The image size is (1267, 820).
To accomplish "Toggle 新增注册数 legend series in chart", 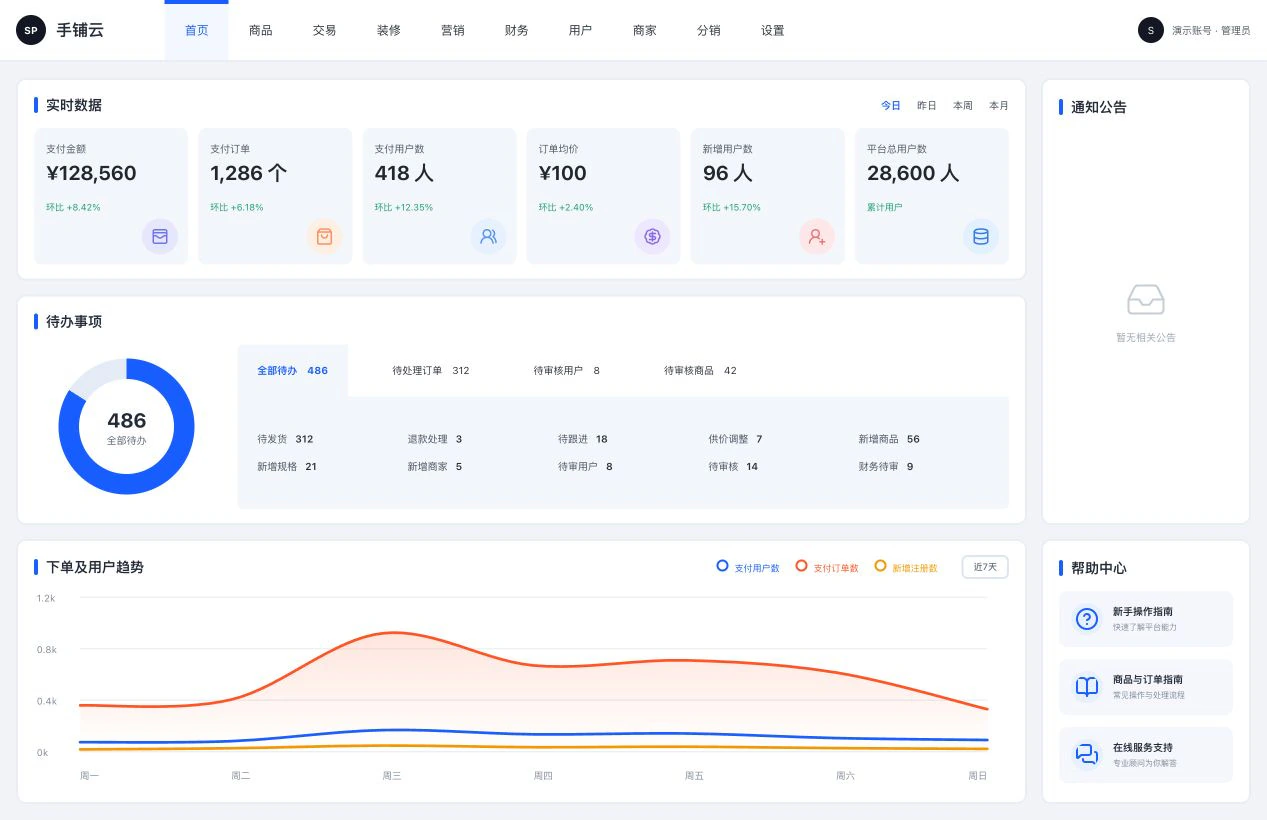I will point(906,567).
